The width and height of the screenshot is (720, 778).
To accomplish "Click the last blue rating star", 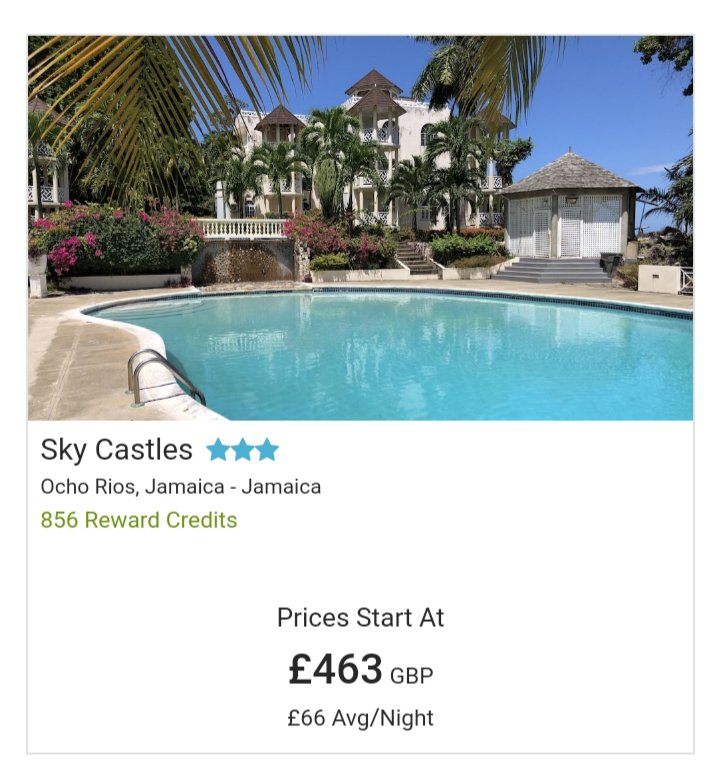I will 267,450.
